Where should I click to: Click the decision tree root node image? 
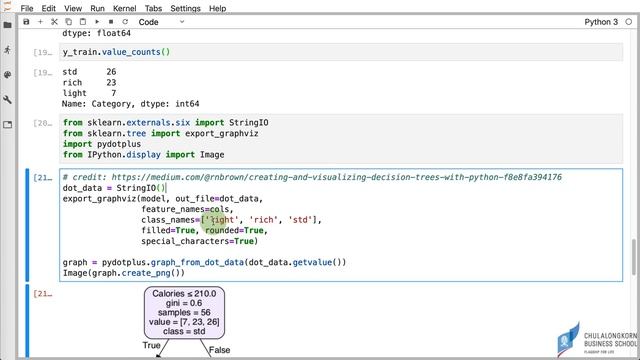point(184,313)
